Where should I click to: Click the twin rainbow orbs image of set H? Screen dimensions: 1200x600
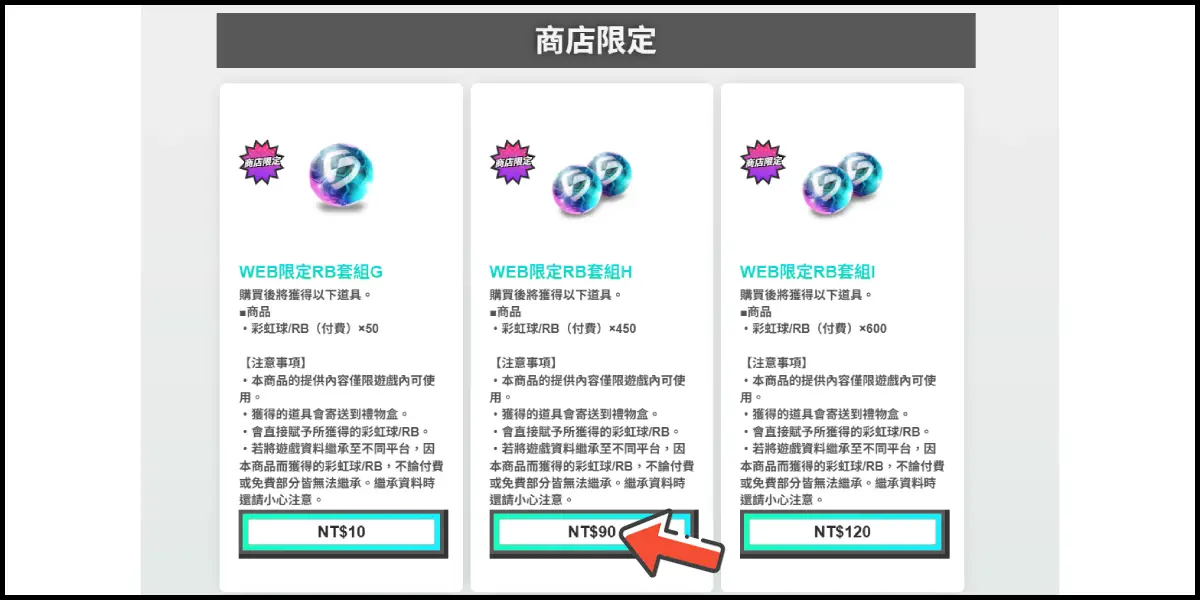593,181
